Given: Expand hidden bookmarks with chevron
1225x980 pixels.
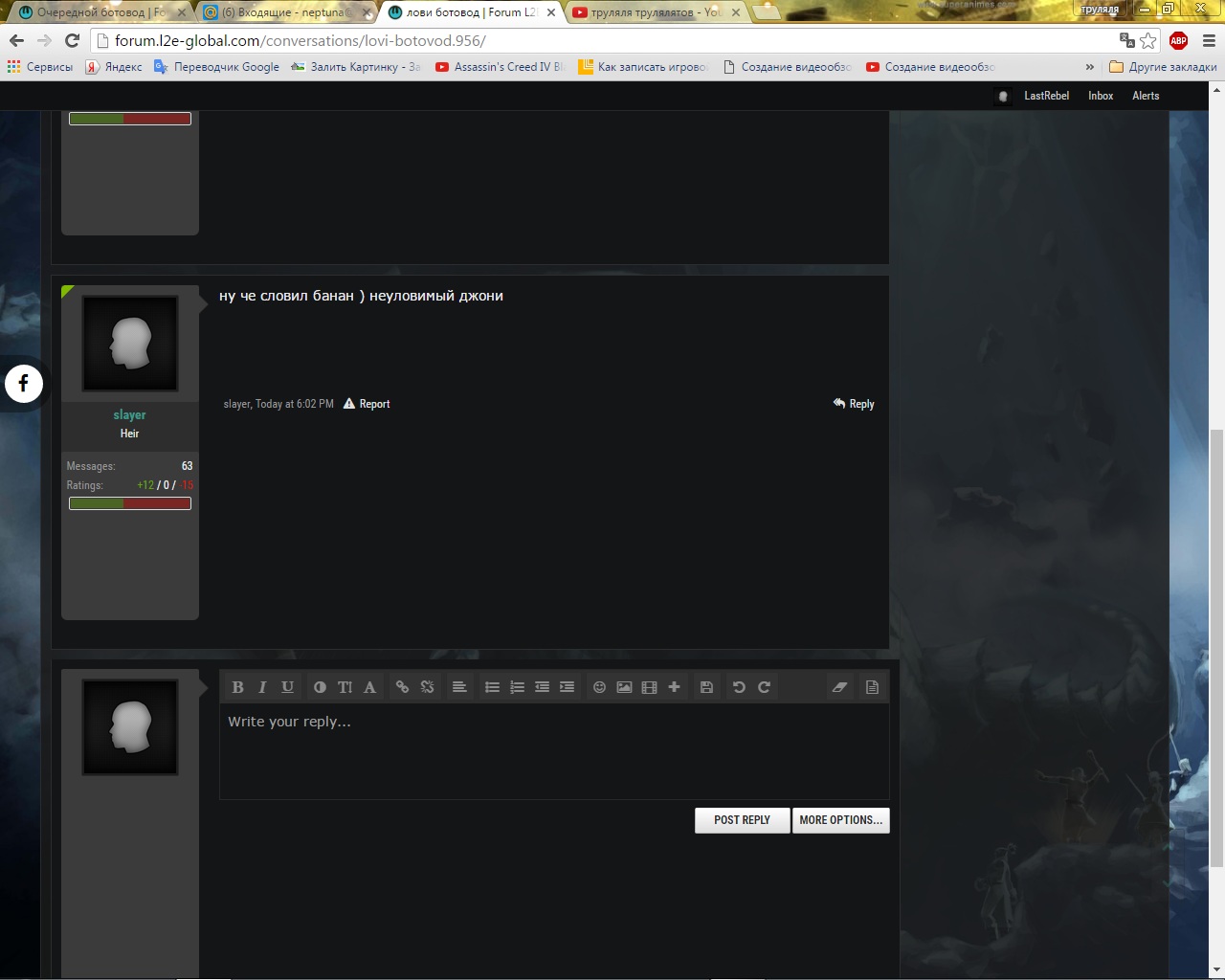Looking at the screenshot, I should click(1089, 67).
